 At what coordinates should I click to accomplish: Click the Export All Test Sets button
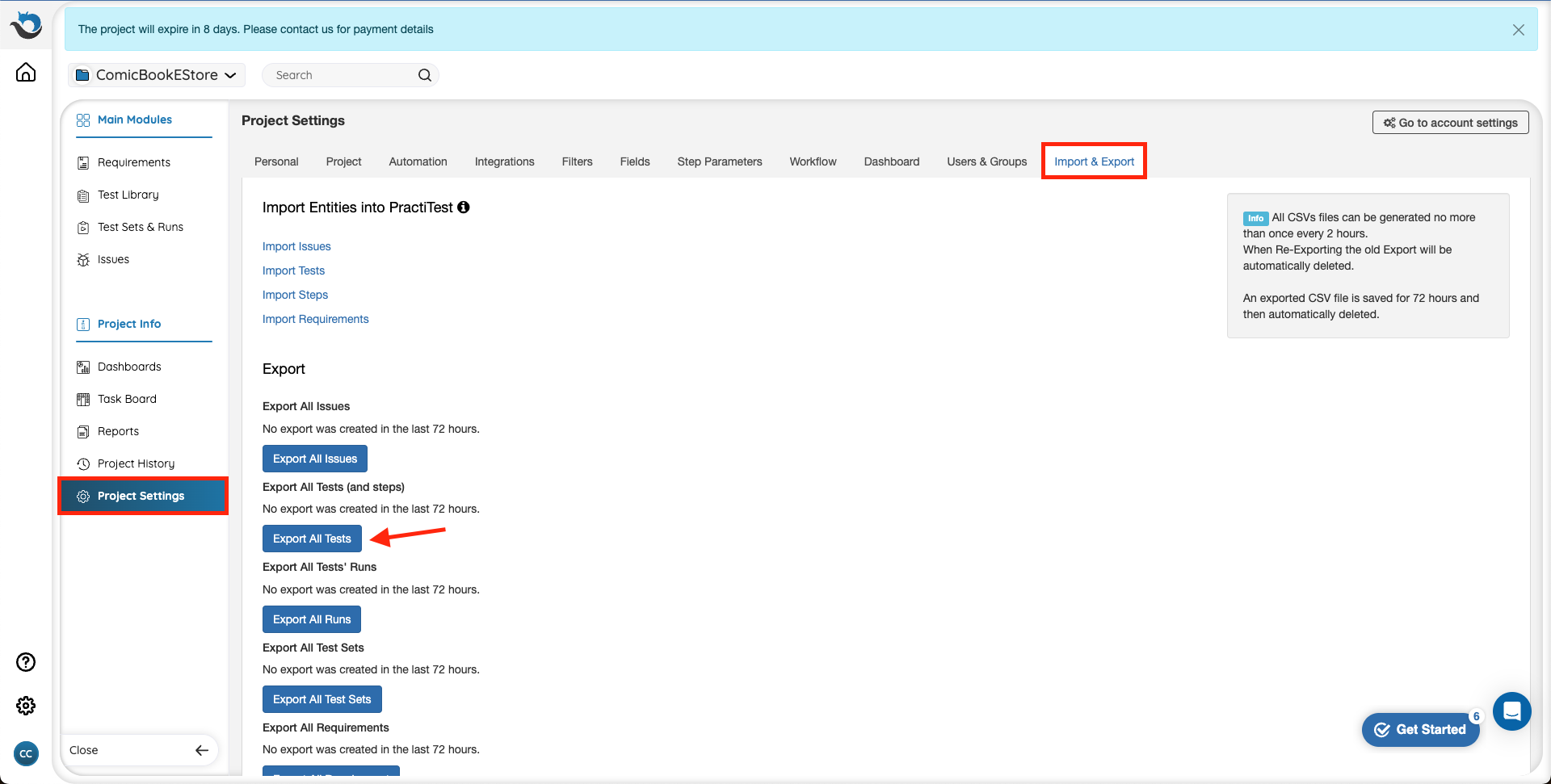point(322,699)
